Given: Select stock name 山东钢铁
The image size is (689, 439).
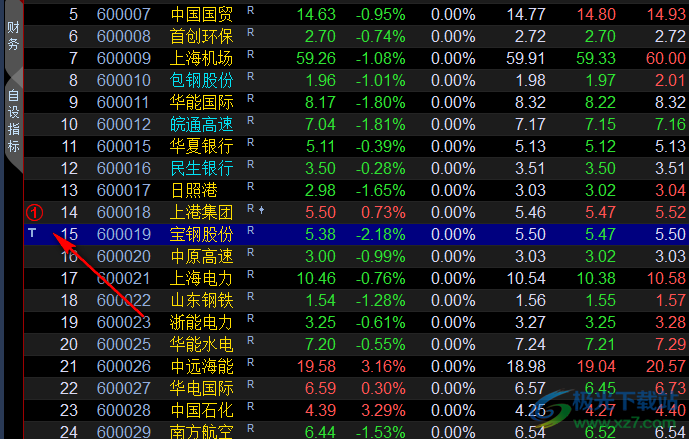Looking at the screenshot, I should click(202, 300).
